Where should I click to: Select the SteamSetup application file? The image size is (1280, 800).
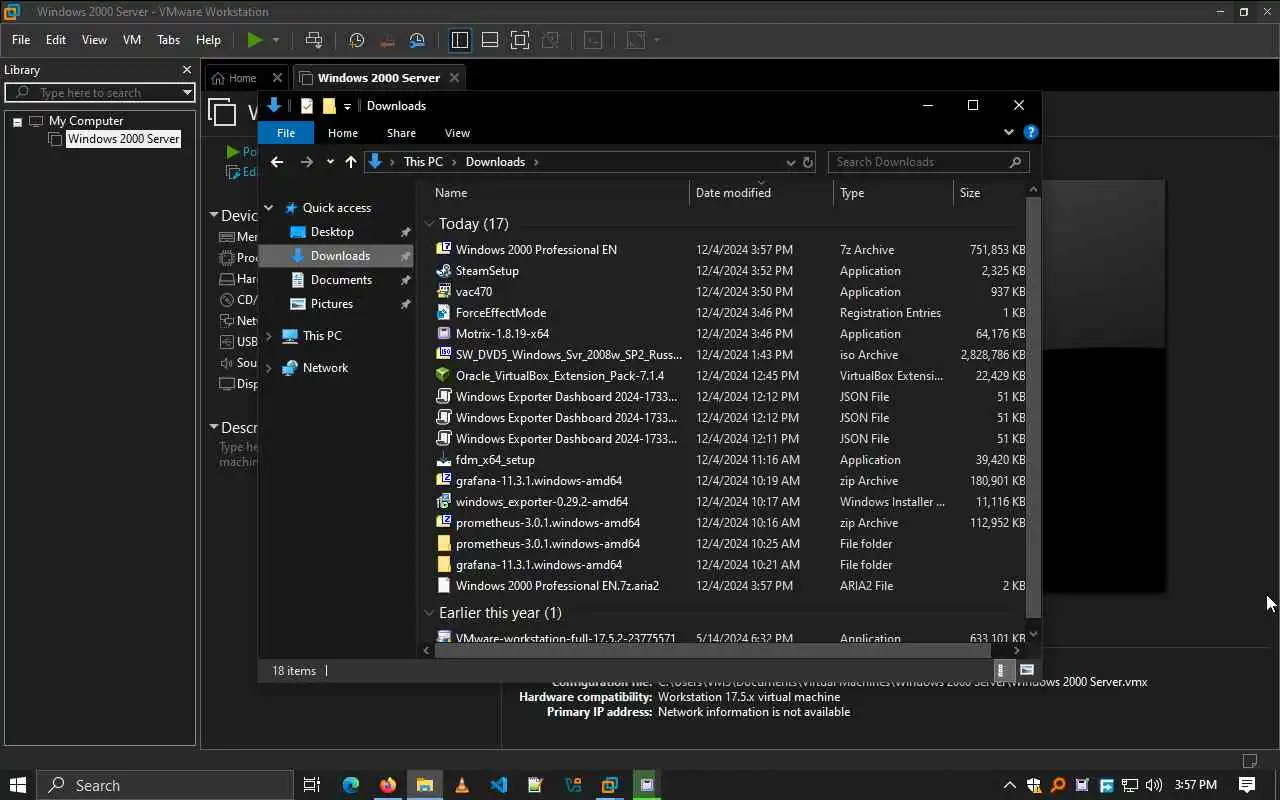[x=730, y=271]
